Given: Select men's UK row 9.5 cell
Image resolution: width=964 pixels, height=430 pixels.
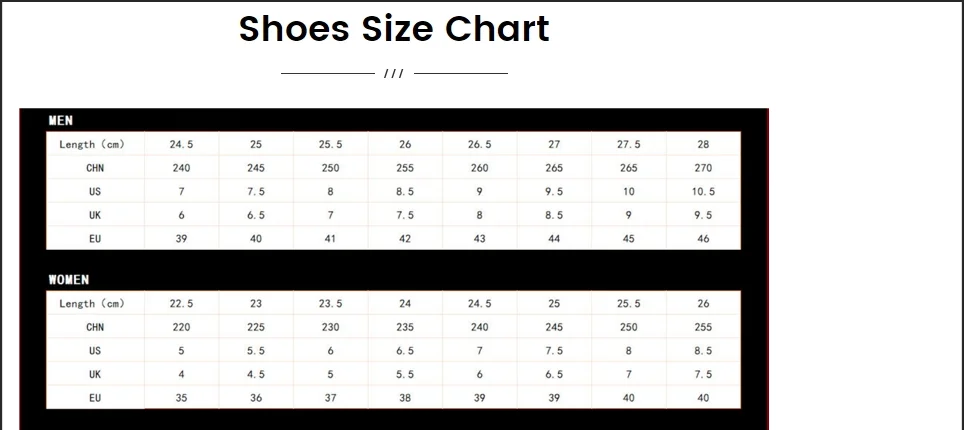Looking at the screenshot, I should coord(703,215).
